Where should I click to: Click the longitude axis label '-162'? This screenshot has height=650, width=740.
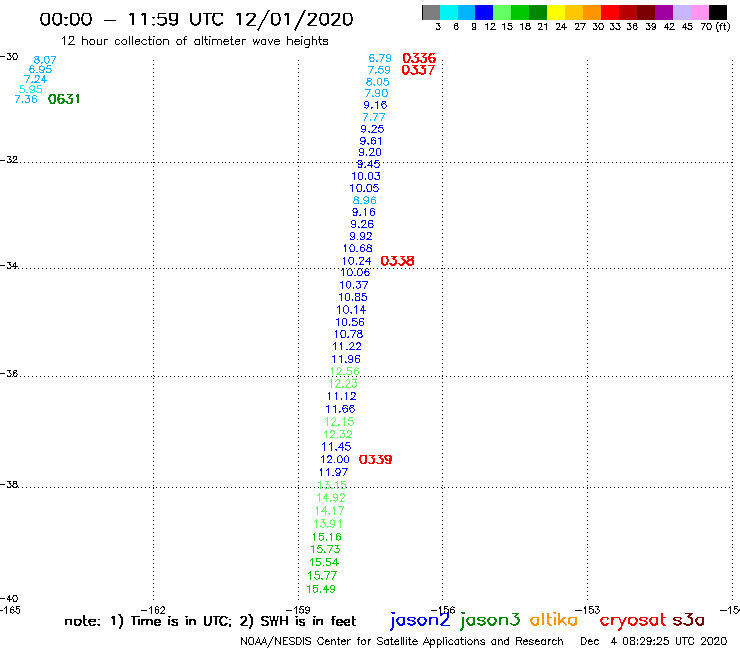(153, 610)
